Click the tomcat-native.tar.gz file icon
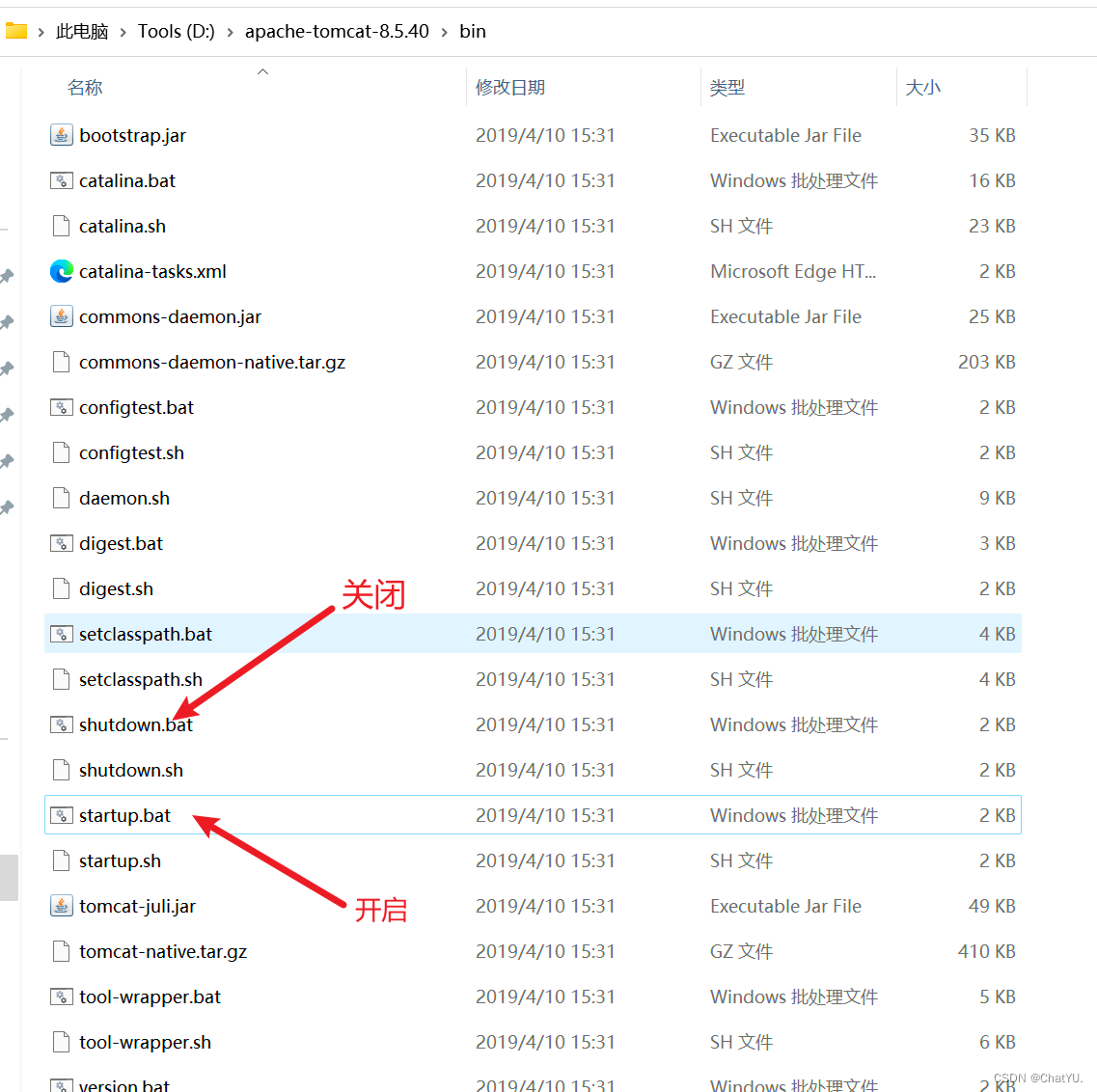The width and height of the screenshot is (1097, 1092). coord(62,951)
